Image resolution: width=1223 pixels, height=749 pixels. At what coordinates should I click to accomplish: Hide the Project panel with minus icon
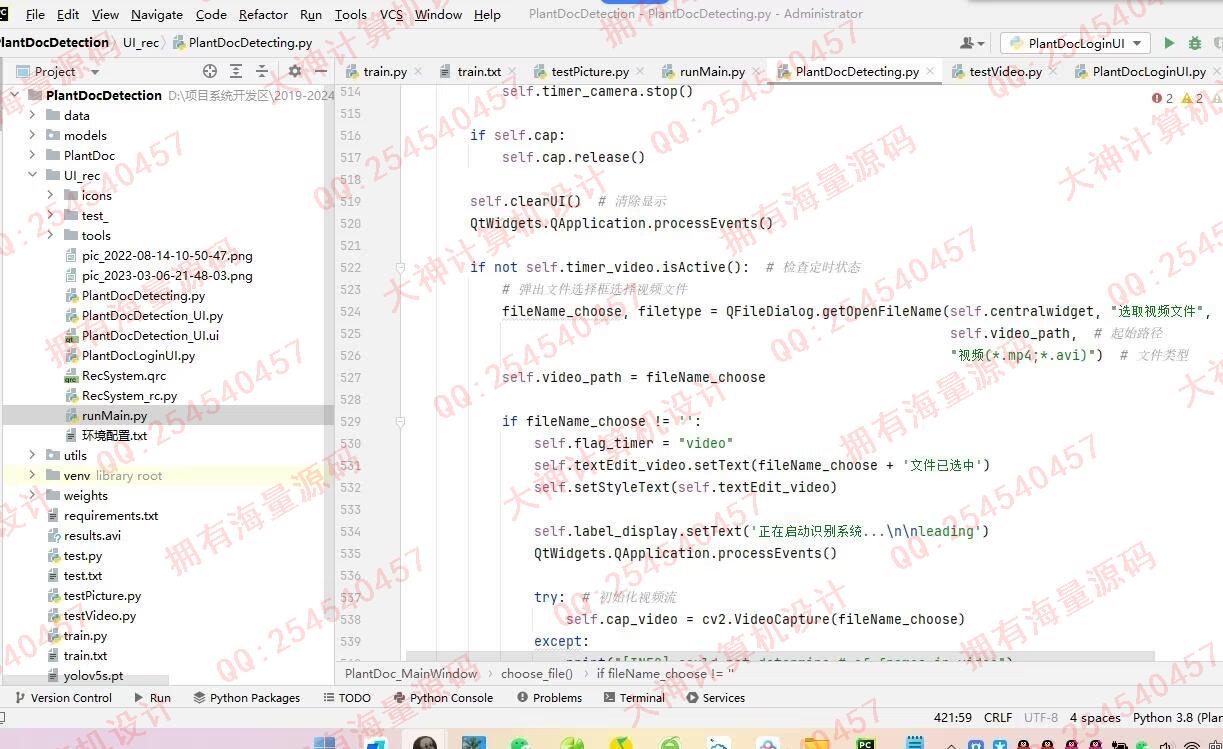click(x=320, y=71)
